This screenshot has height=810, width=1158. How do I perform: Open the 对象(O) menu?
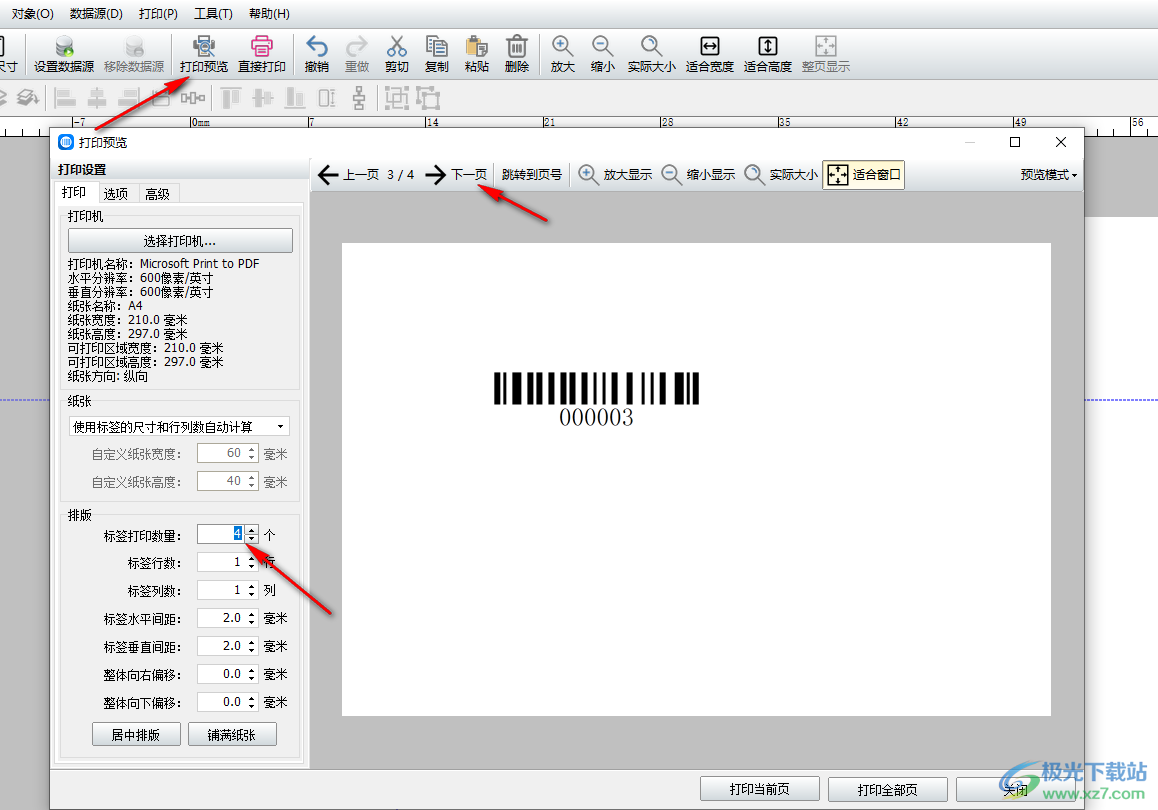click(32, 13)
